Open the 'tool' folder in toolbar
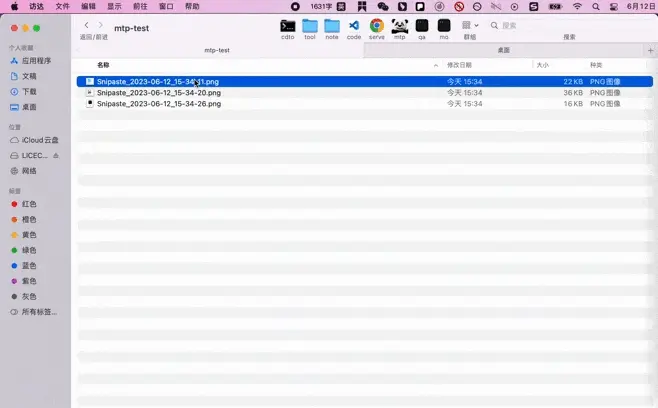The height and width of the screenshot is (408, 658). tap(310, 26)
